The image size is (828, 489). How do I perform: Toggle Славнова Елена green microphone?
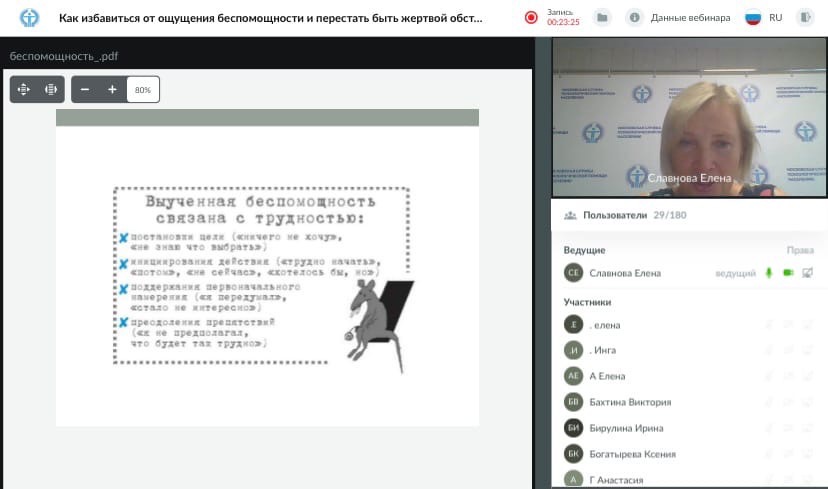769,272
